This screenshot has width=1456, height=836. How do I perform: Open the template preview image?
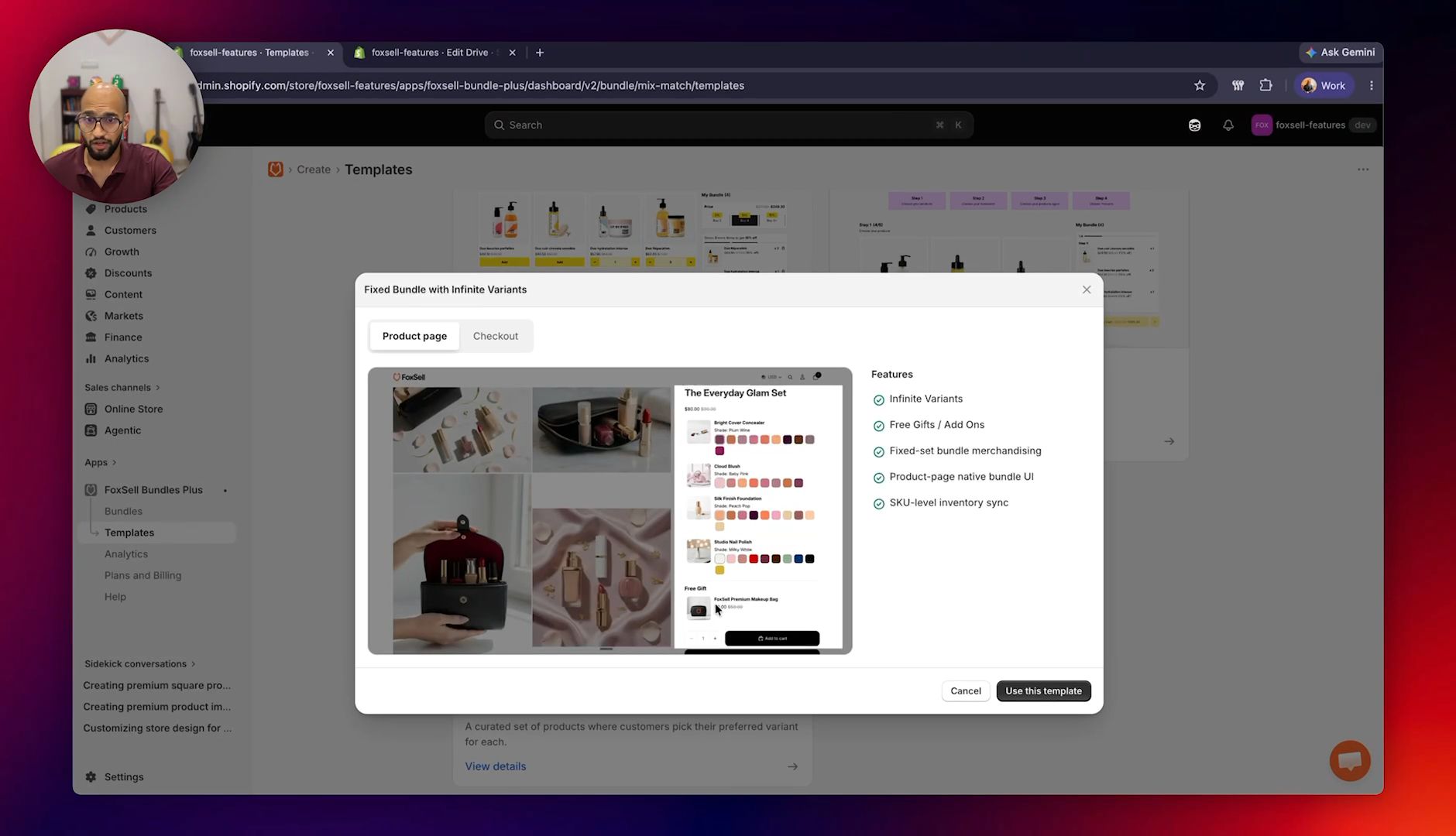(610, 511)
